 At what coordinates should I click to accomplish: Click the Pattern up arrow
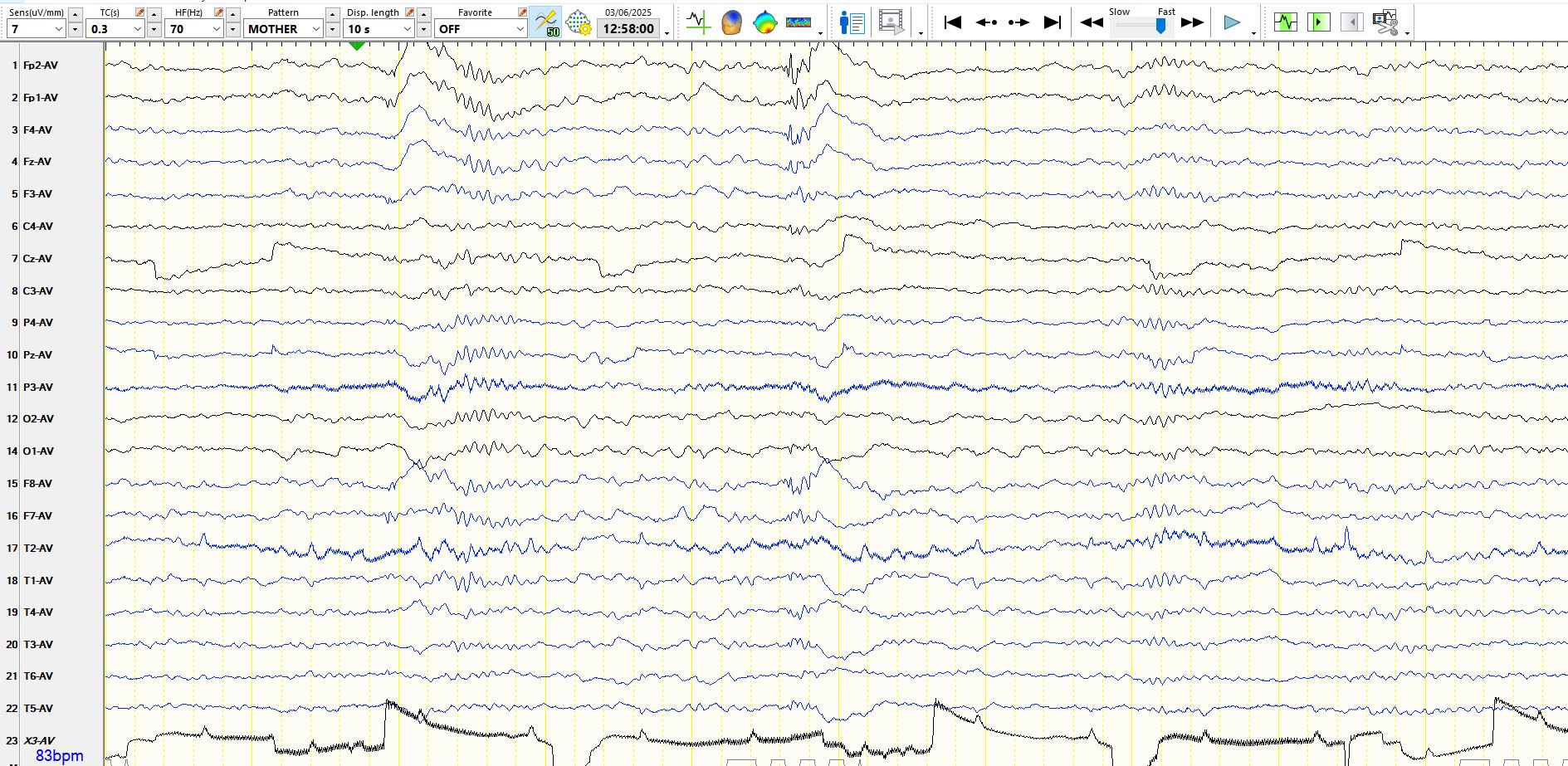click(332, 14)
